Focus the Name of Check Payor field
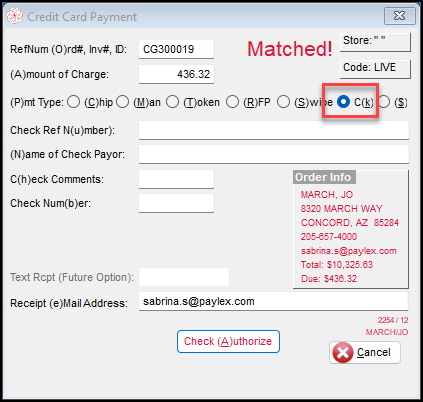This screenshot has height=402, width=423. point(274,154)
